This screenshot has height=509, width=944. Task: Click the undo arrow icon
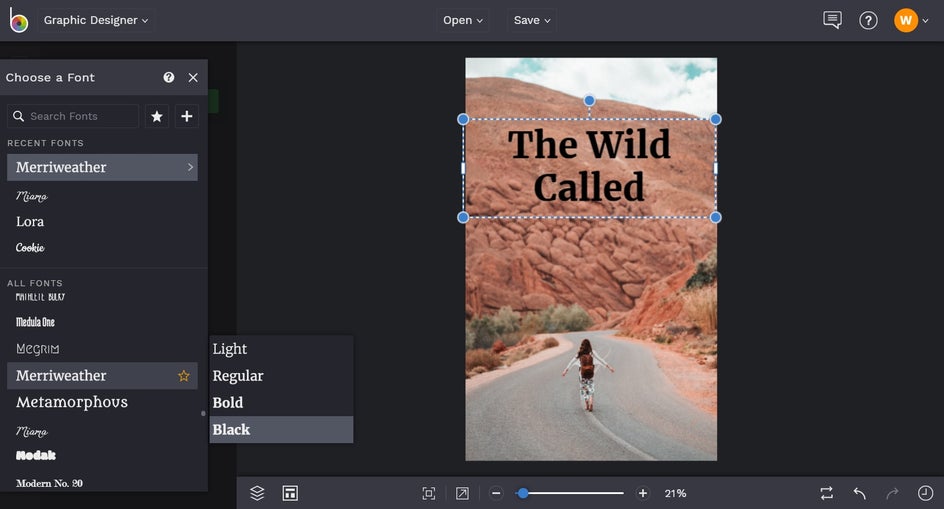(x=860, y=493)
